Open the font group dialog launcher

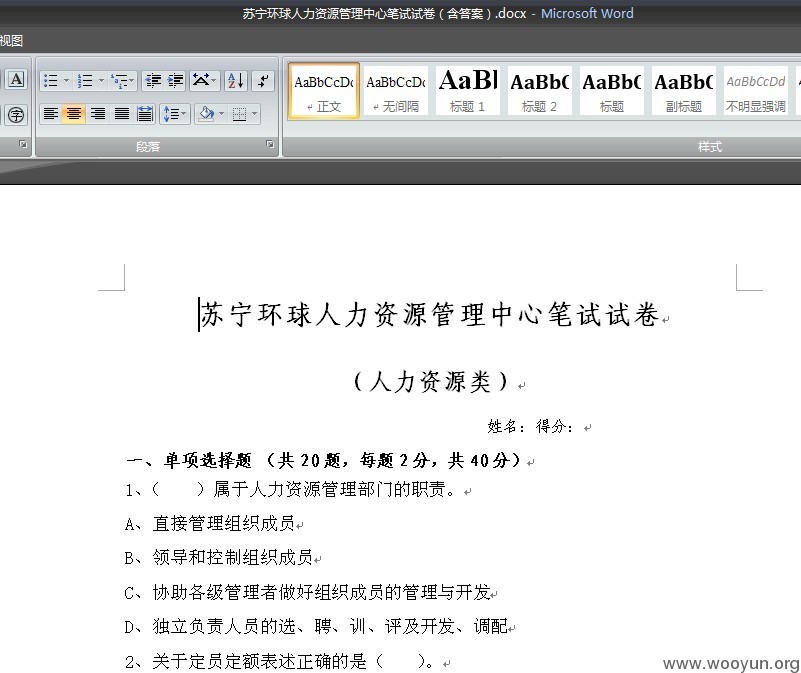(22, 145)
